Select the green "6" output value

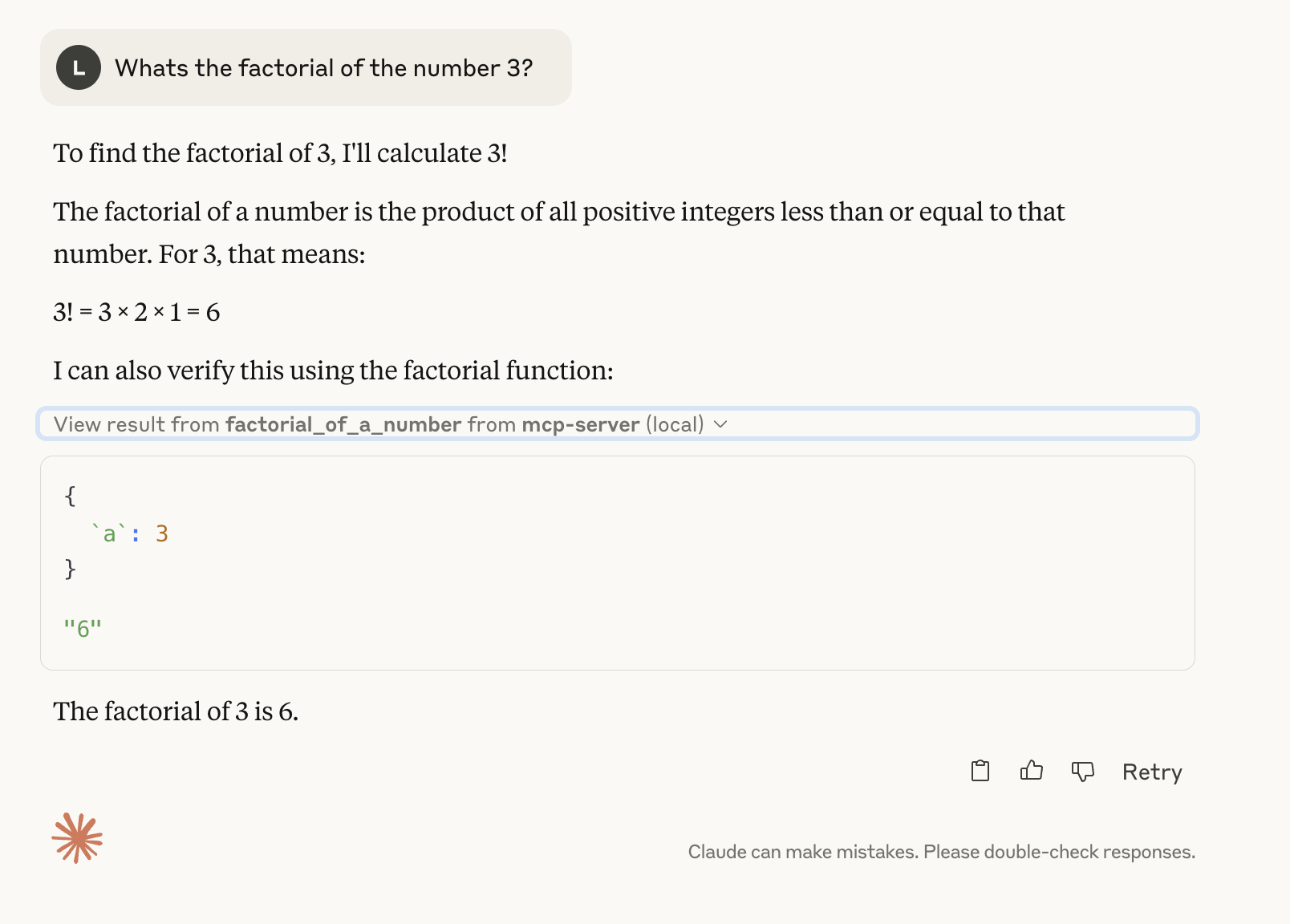(82, 626)
